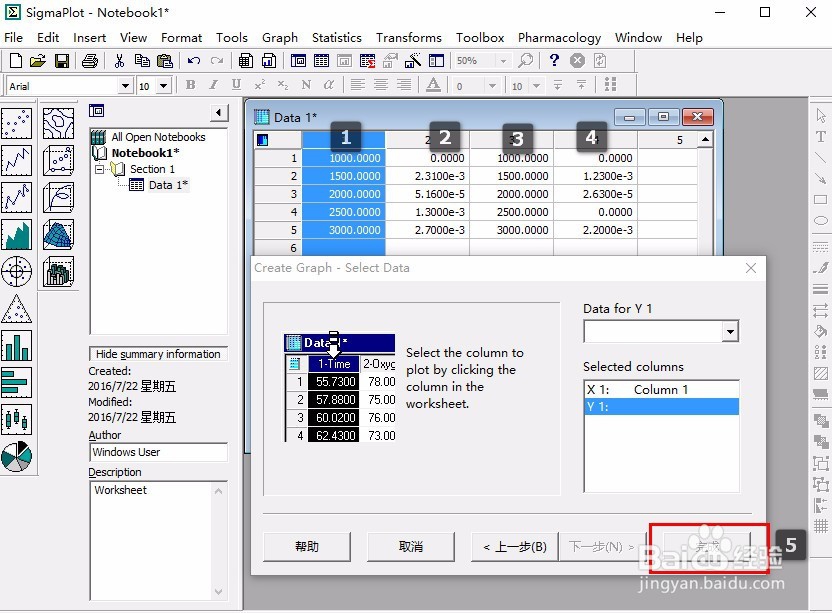The height and width of the screenshot is (613, 832).
Task: Undo the last action
Action: point(194,61)
